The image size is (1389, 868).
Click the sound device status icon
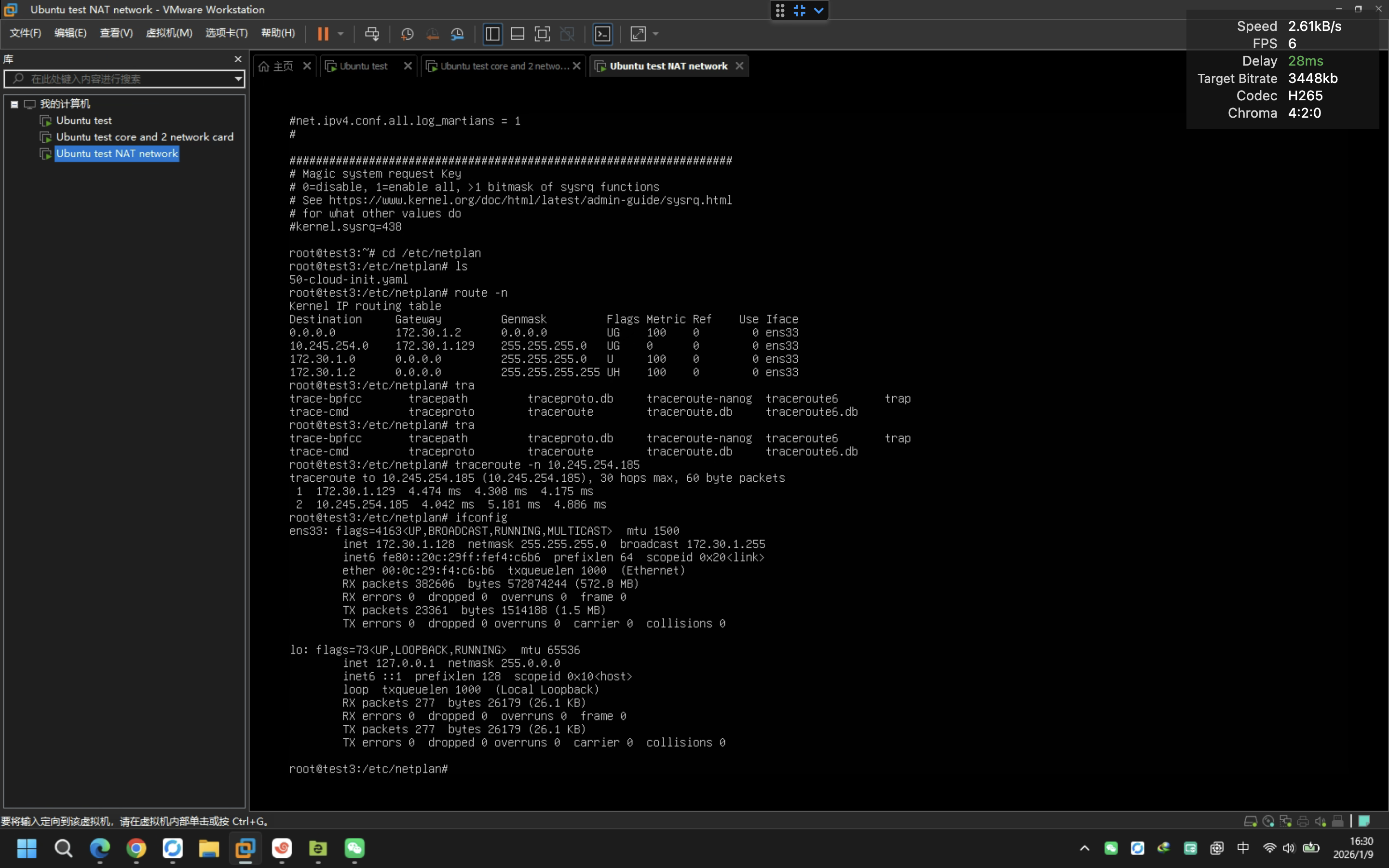[1320, 821]
